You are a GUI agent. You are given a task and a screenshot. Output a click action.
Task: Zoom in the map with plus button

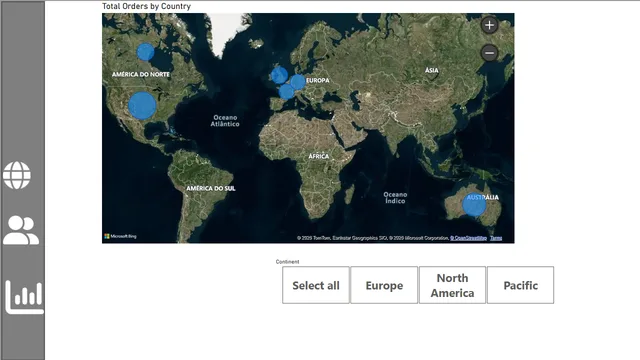tap(489, 25)
